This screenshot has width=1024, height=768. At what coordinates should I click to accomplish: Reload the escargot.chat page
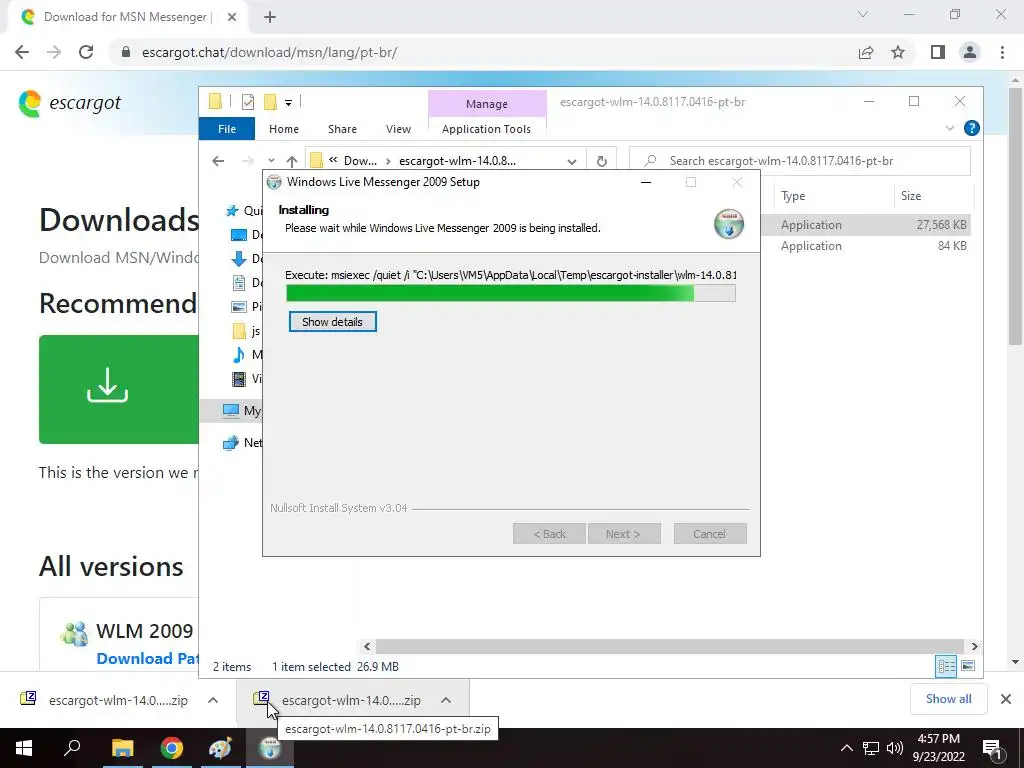86,52
